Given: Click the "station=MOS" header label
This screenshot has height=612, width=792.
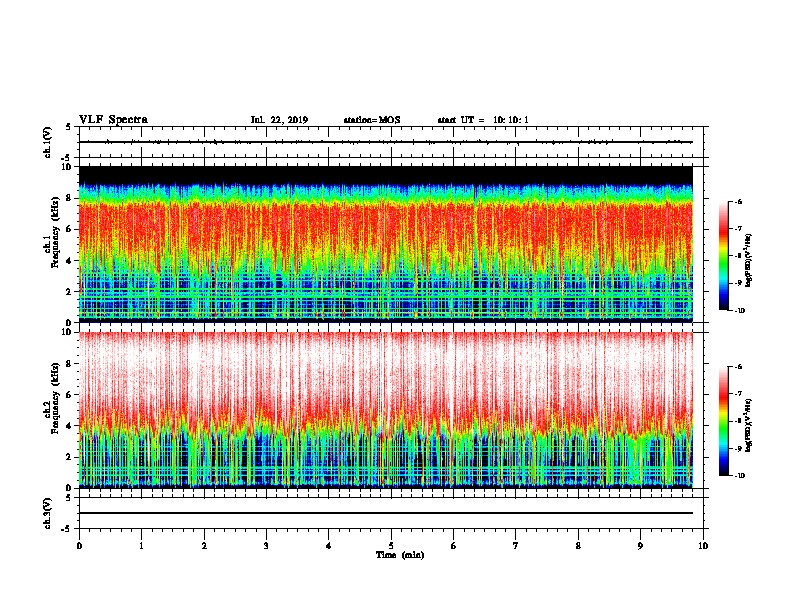Looking at the screenshot, I should pyautogui.click(x=372, y=120).
